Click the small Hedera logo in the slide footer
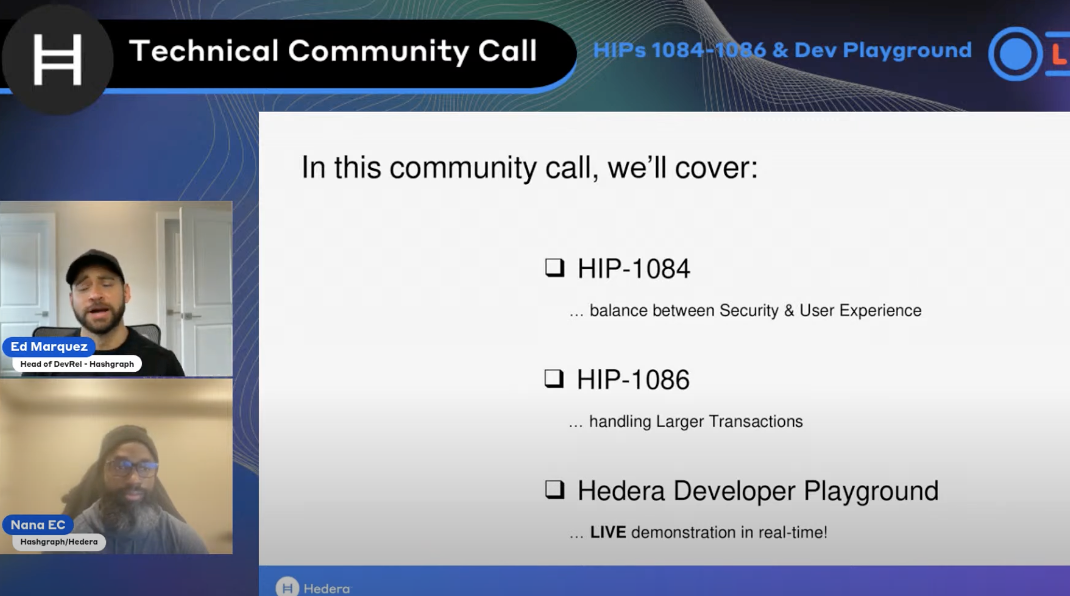The height and width of the screenshot is (596, 1070). tap(287, 587)
